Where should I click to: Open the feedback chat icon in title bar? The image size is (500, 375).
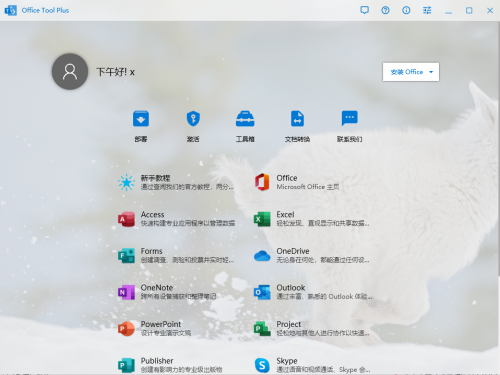pos(364,10)
